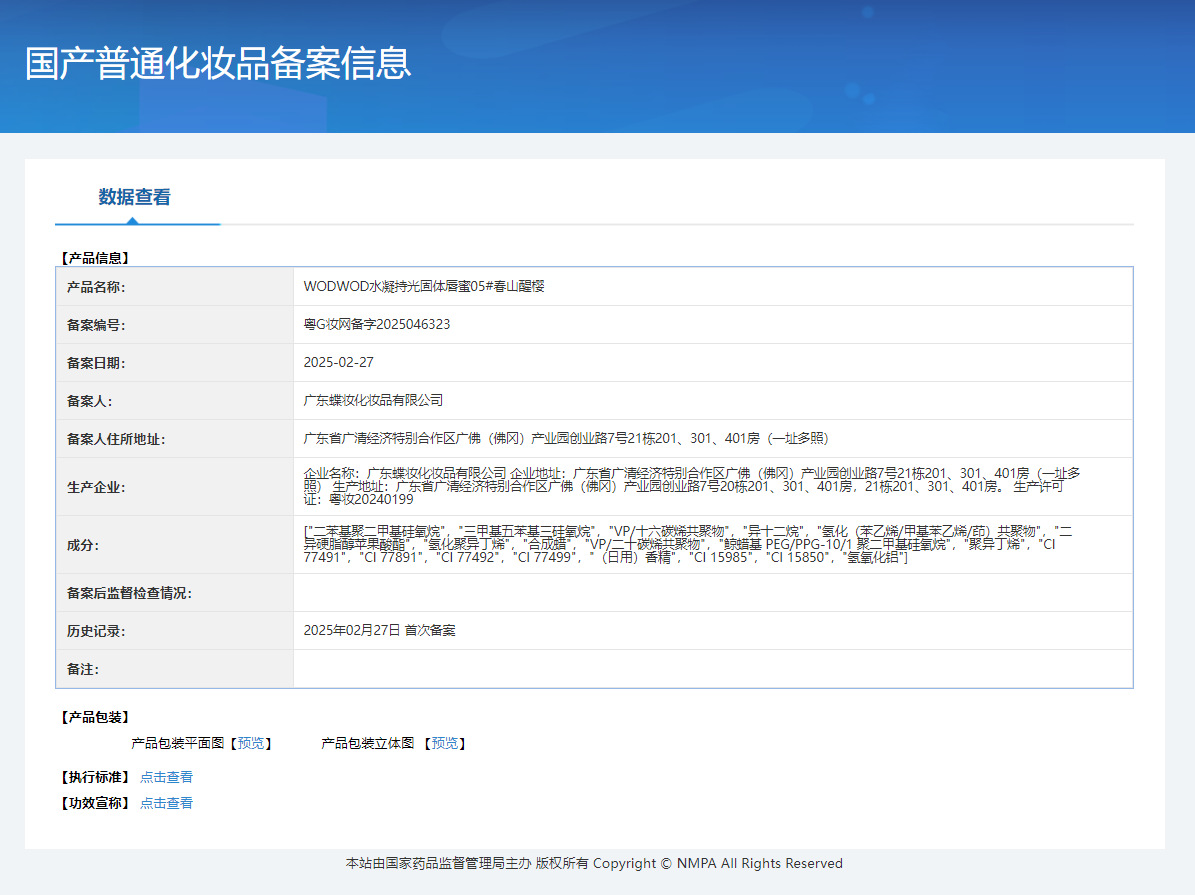1195x895 pixels.
Task: Click the 成分 ingredient list text
Action: [x=687, y=544]
